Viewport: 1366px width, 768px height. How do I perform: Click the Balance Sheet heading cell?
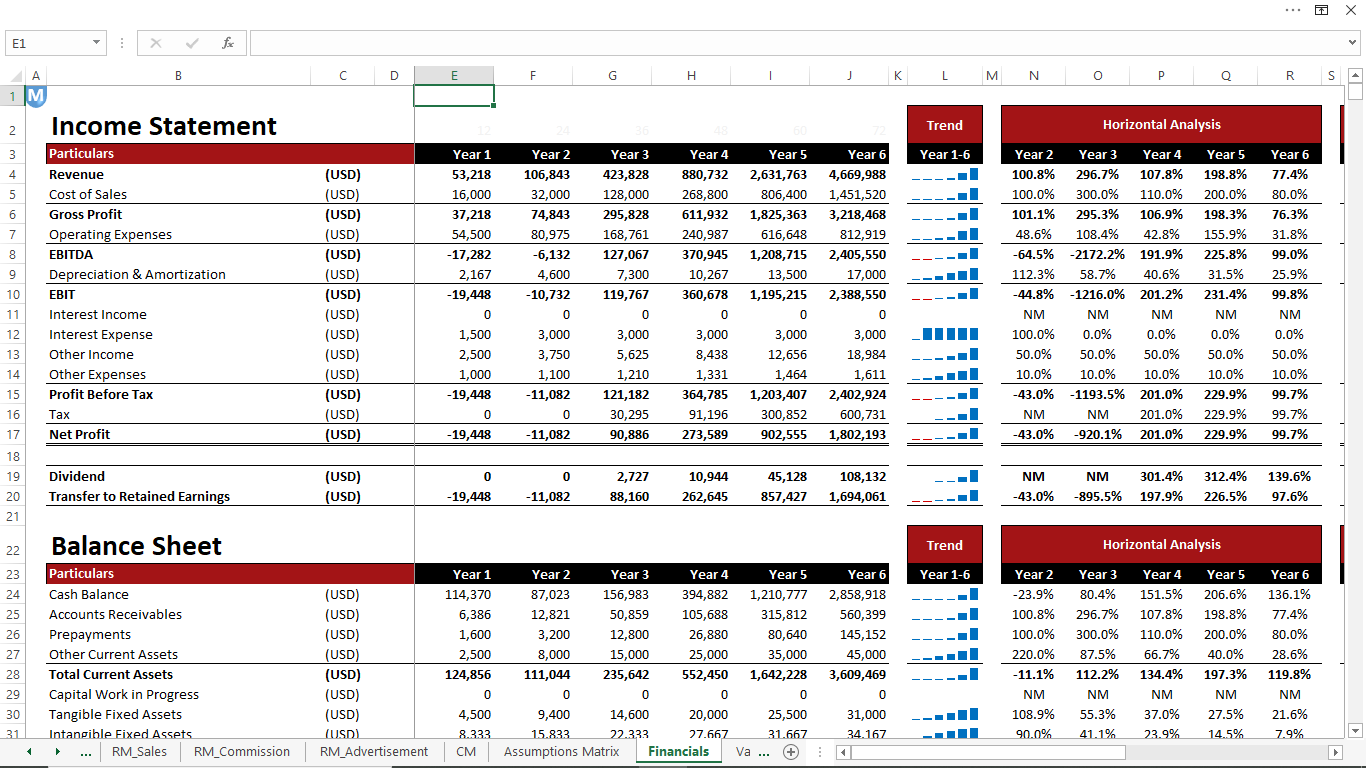137,546
